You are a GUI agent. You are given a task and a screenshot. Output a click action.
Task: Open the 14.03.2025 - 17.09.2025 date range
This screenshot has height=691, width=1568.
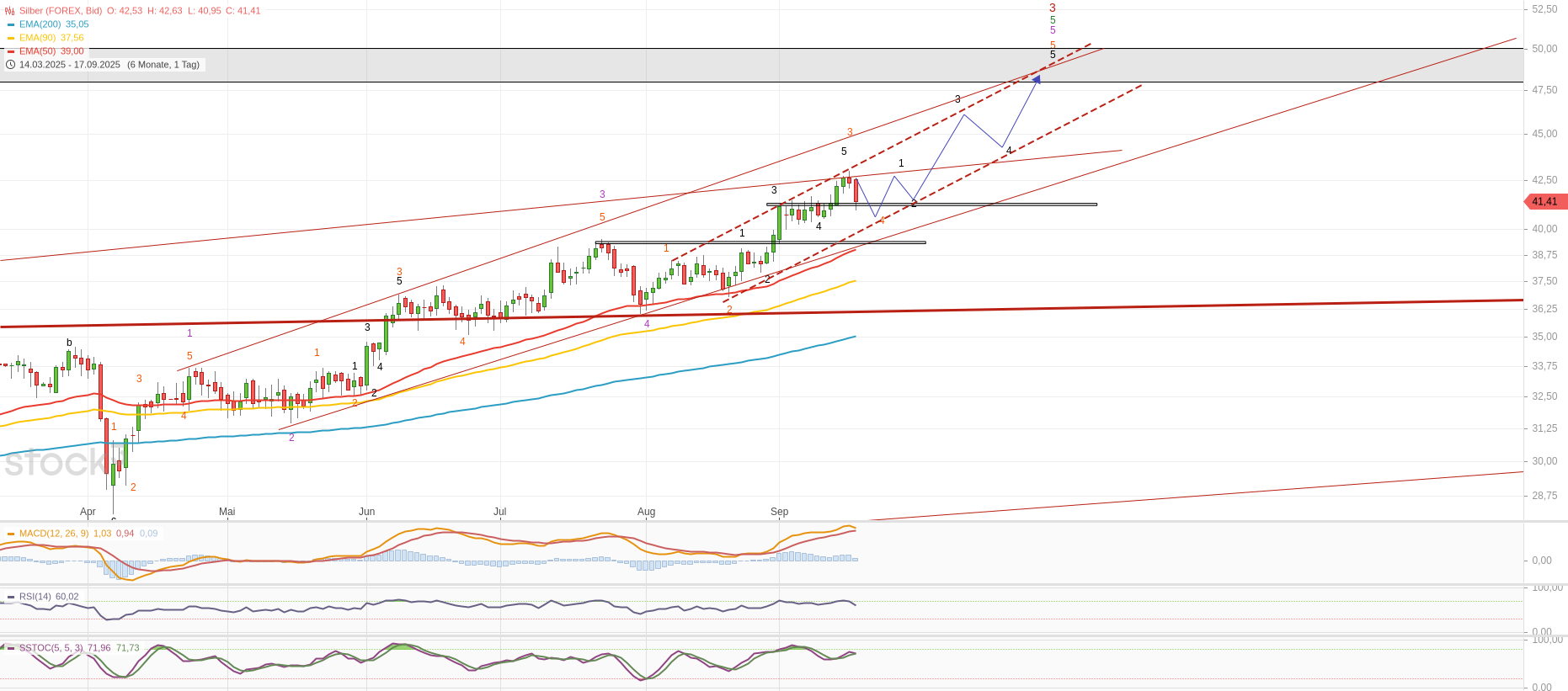pos(70,65)
